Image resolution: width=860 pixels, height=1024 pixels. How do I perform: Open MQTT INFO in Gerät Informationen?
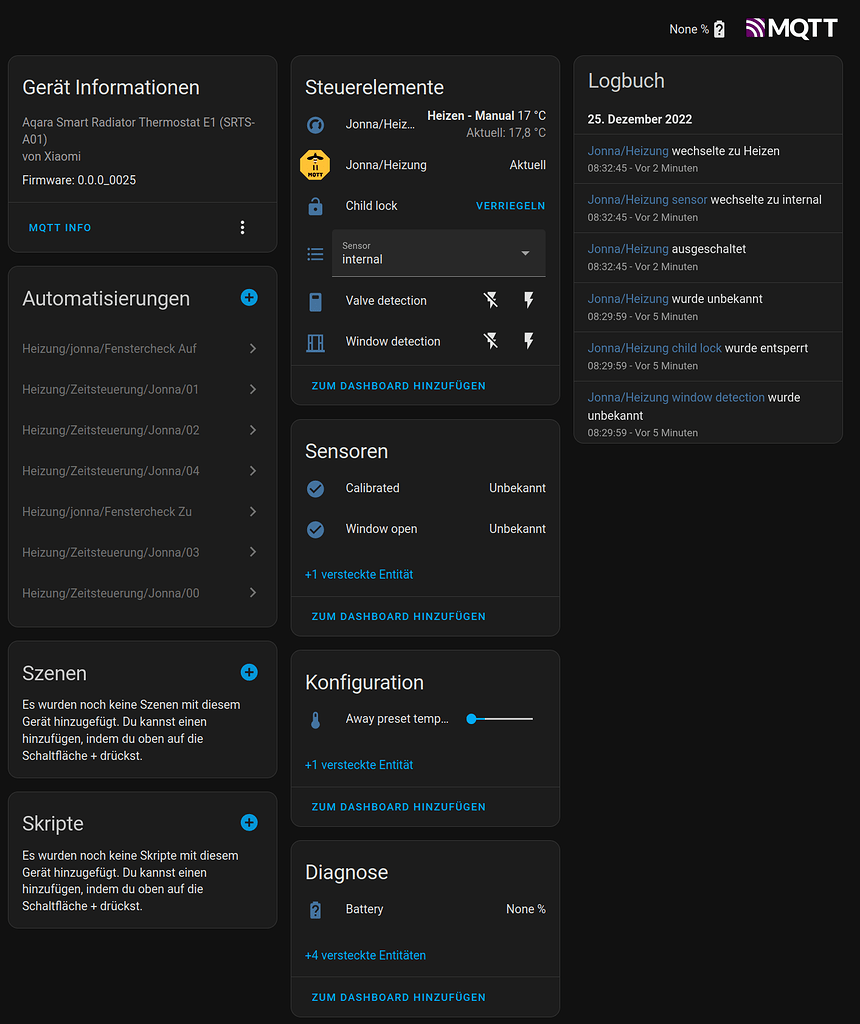59,227
